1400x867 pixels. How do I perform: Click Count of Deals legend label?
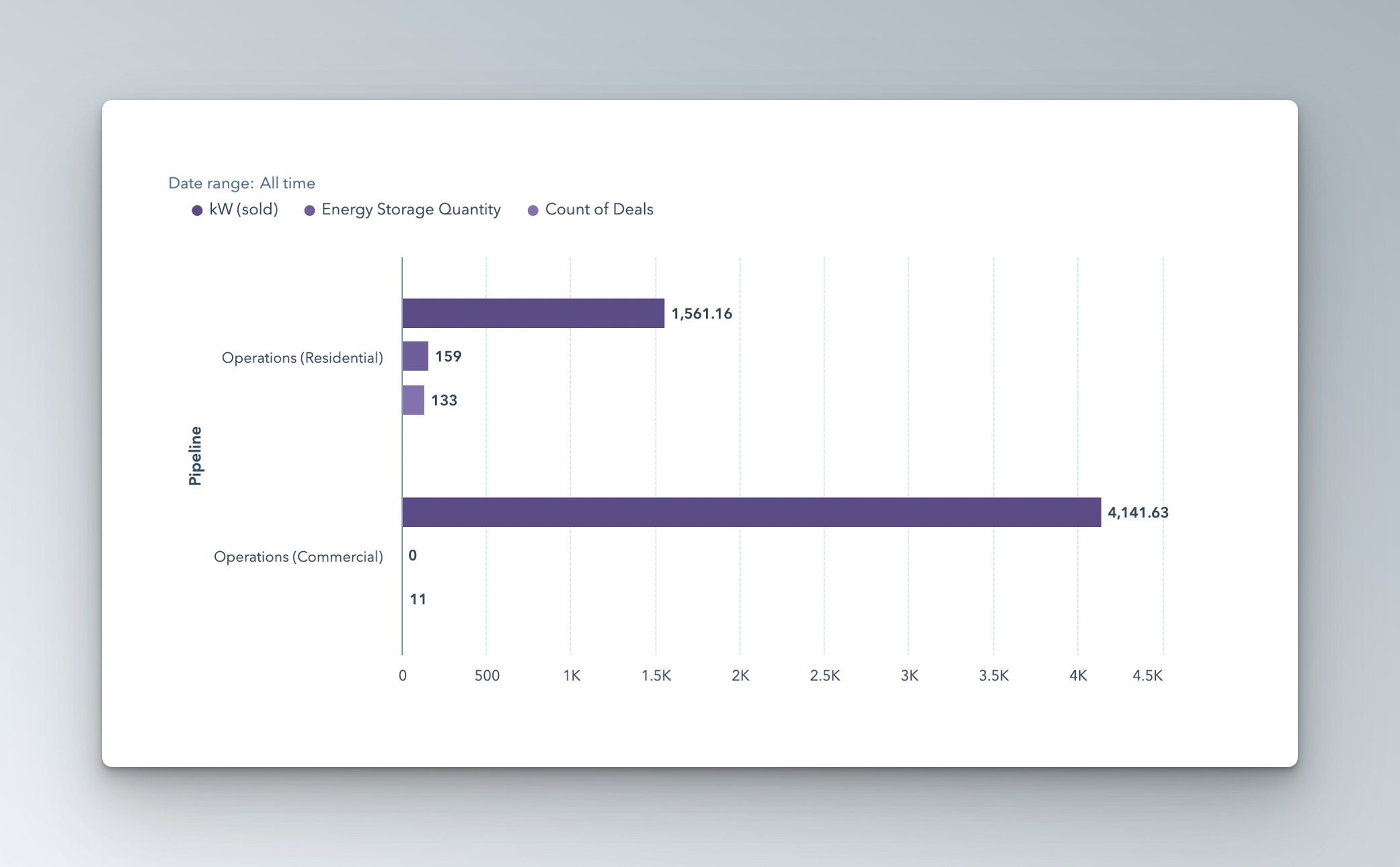click(598, 210)
